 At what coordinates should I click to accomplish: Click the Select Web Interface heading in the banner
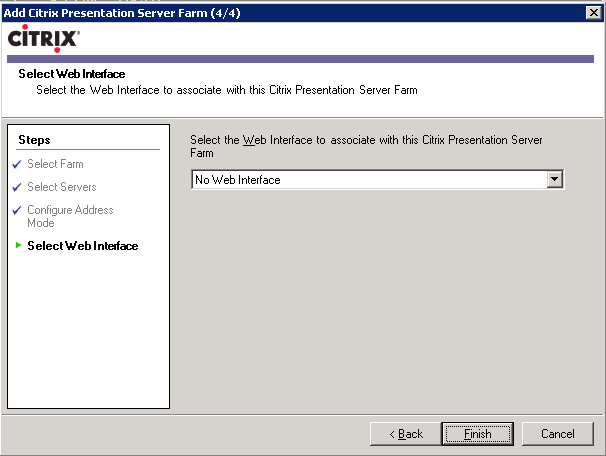71,74
